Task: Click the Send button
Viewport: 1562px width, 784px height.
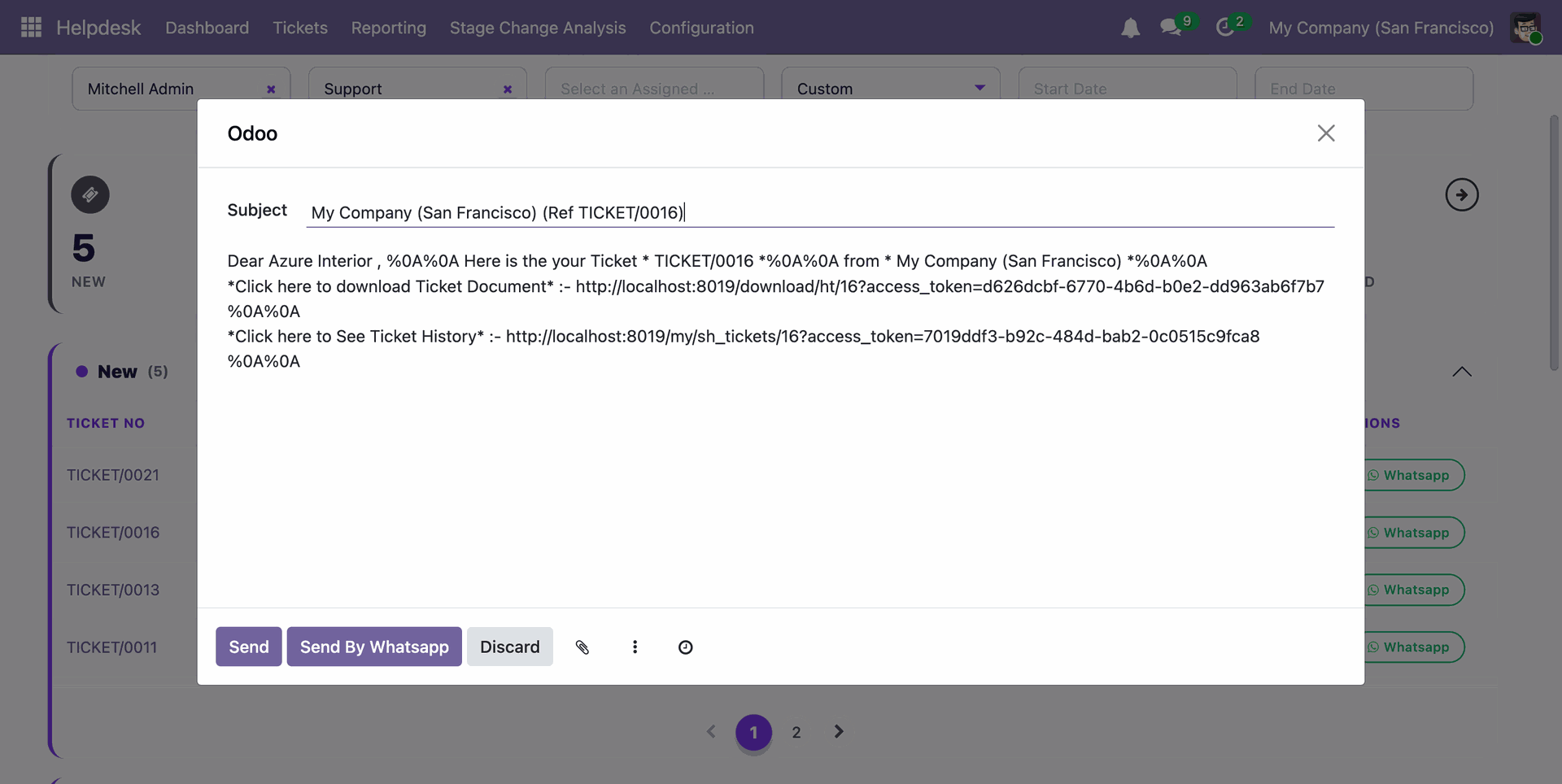Action: point(249,647)
